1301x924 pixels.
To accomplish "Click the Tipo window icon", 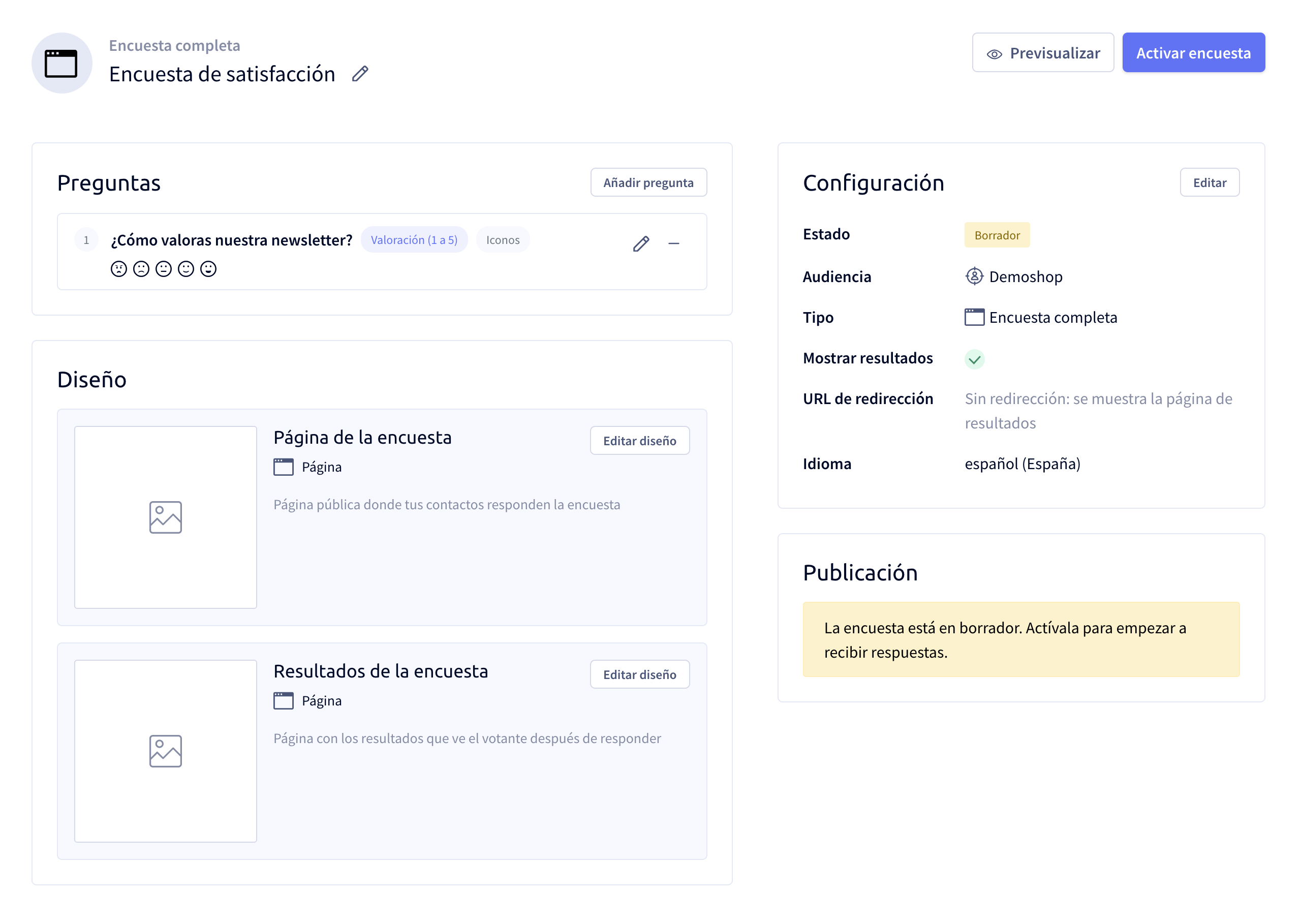I will [x=974, y=317].
